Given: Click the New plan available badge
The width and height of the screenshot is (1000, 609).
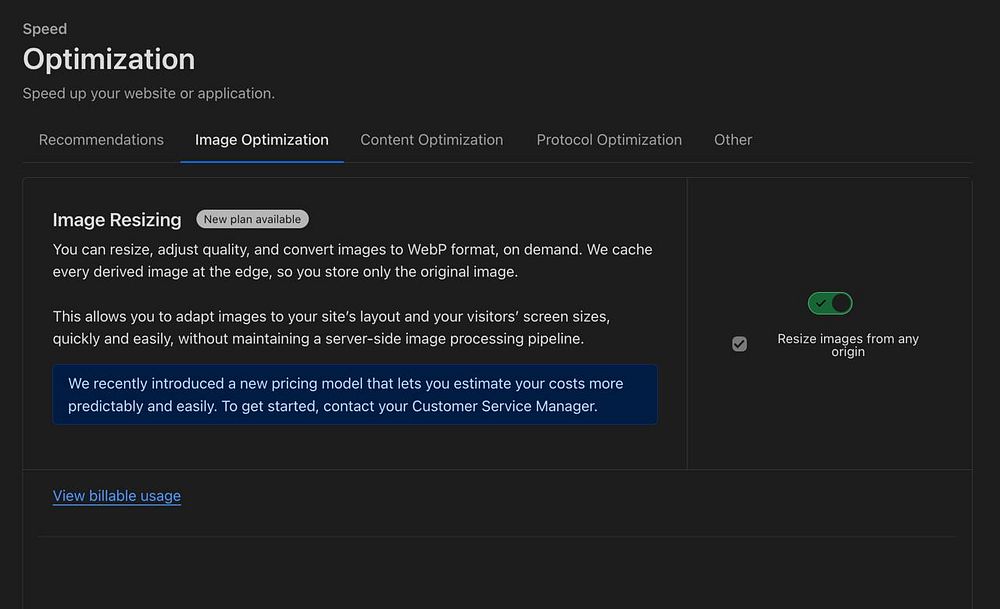Looking at the screenshot, I should tap(253, 219).
